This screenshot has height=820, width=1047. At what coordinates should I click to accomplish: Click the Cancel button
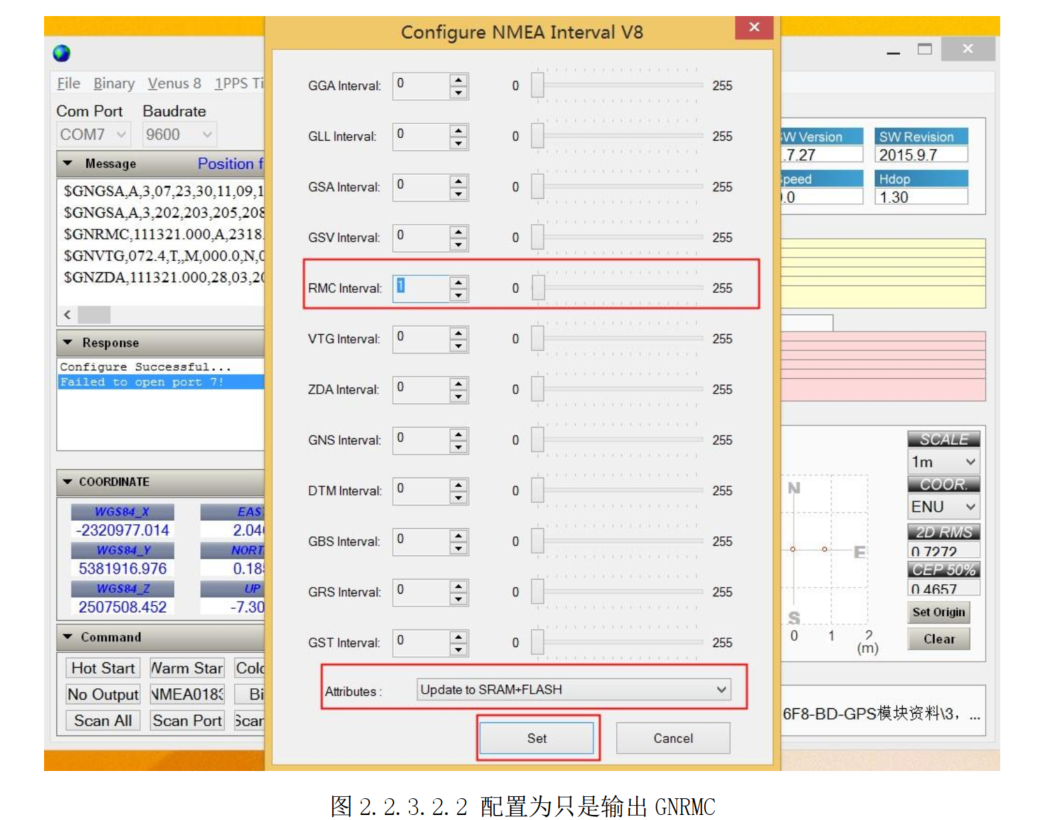click(x=673, y=738)
